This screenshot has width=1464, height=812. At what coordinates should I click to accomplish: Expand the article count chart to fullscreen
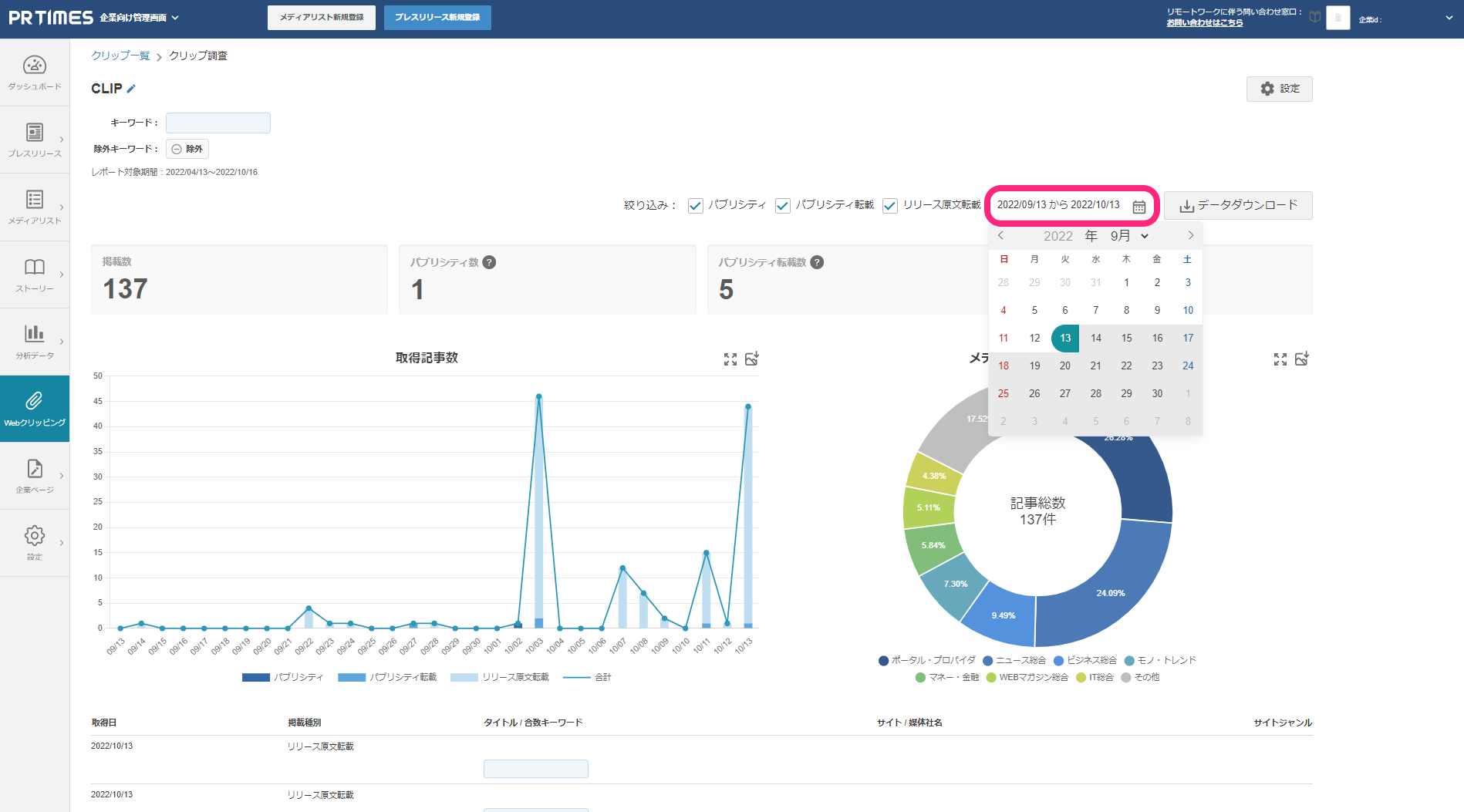[x=730, y=359]
